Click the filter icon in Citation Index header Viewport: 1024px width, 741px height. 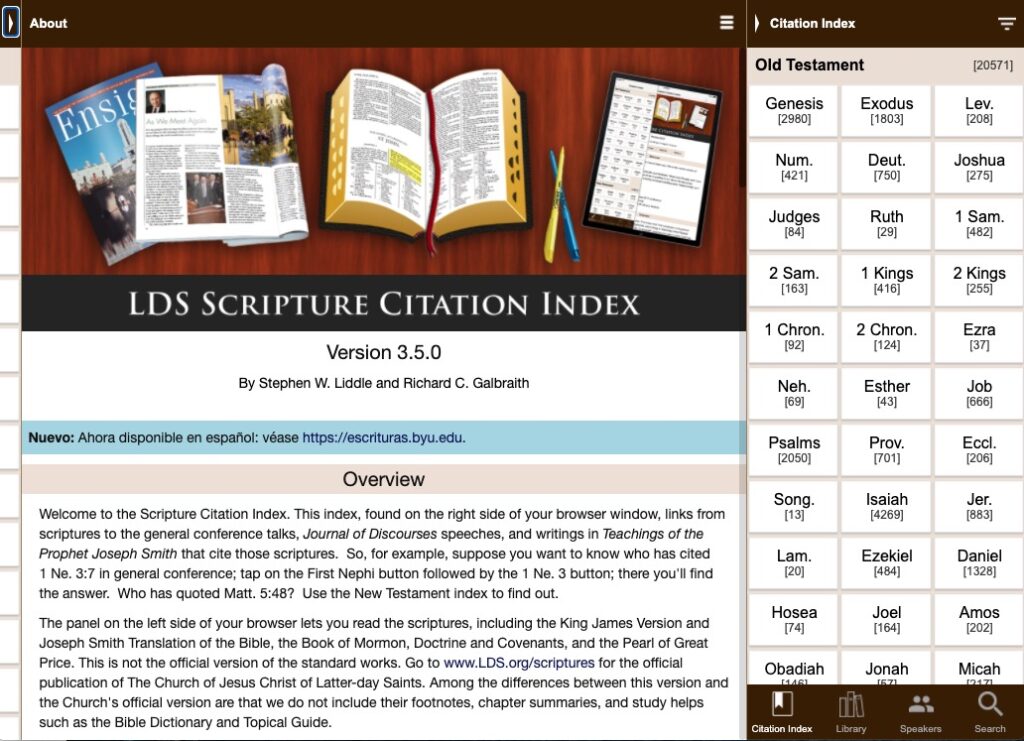click(x=1006, y=24)
